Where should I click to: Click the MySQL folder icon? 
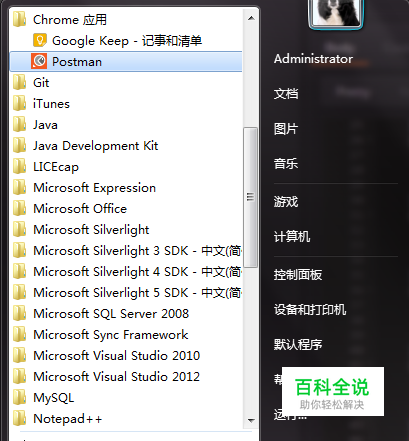coord(20,397)
